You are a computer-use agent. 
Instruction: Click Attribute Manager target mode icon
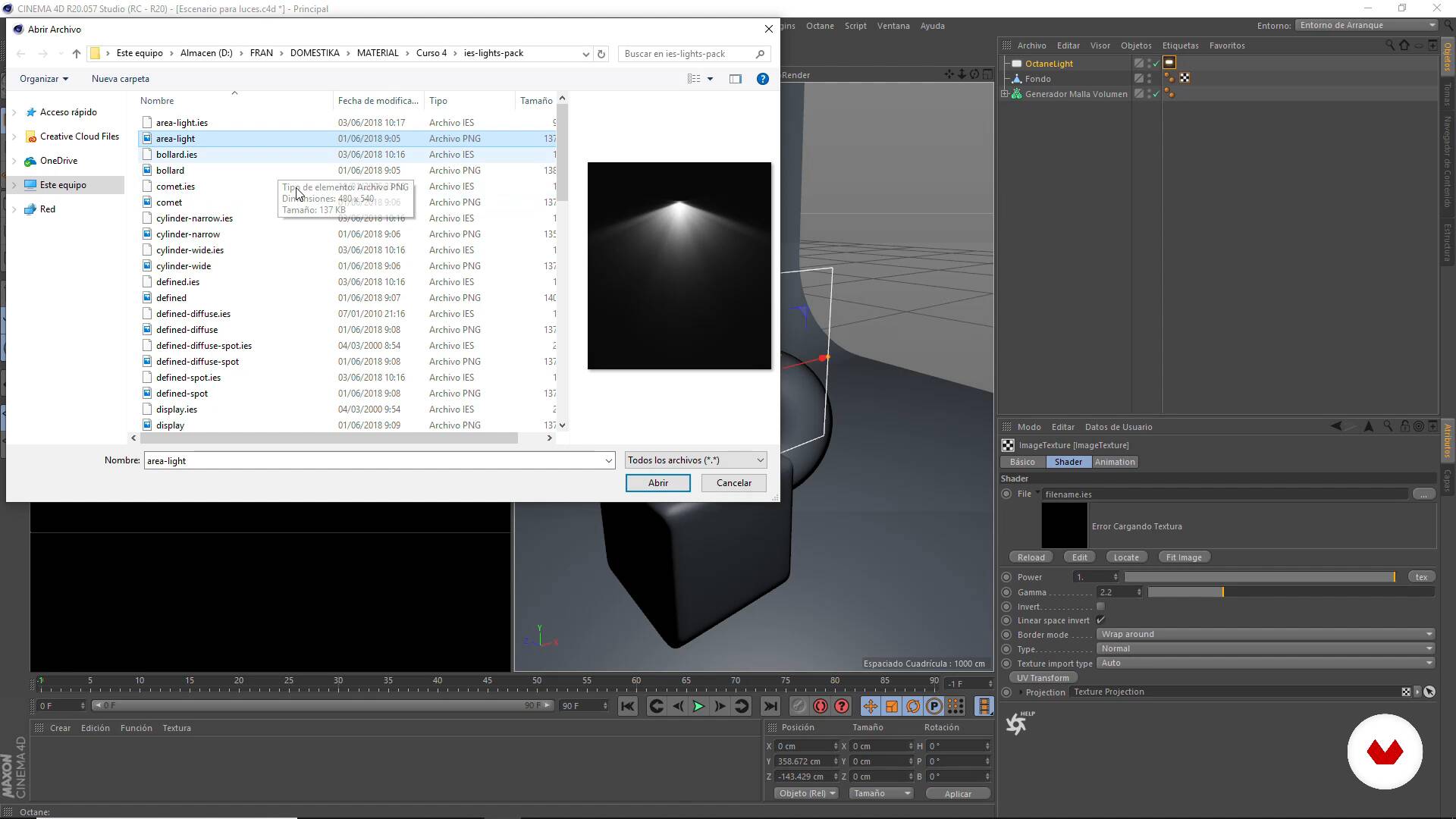(1418, 426)
